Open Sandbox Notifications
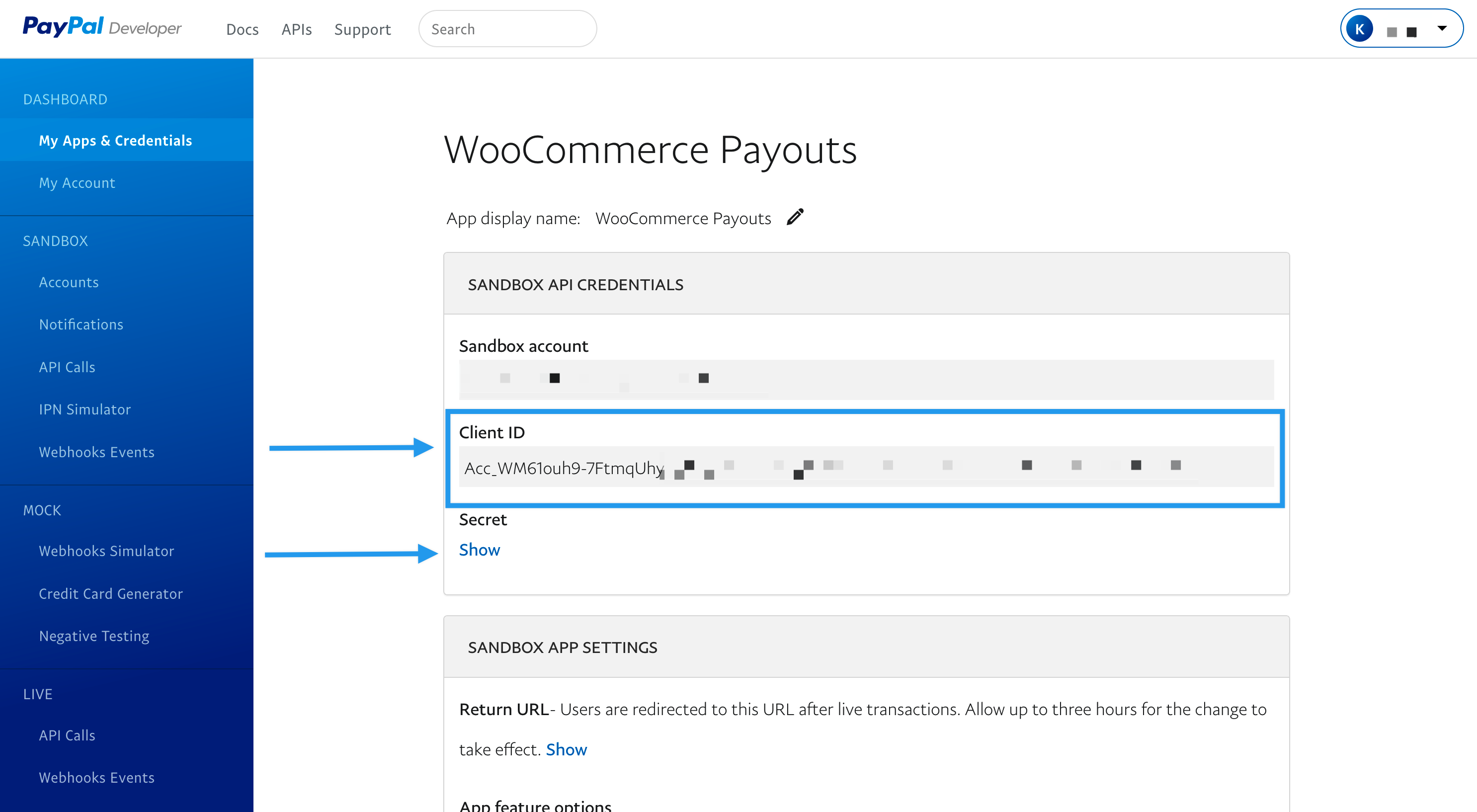The image size is (1477, 812). (x=81, y=325)
